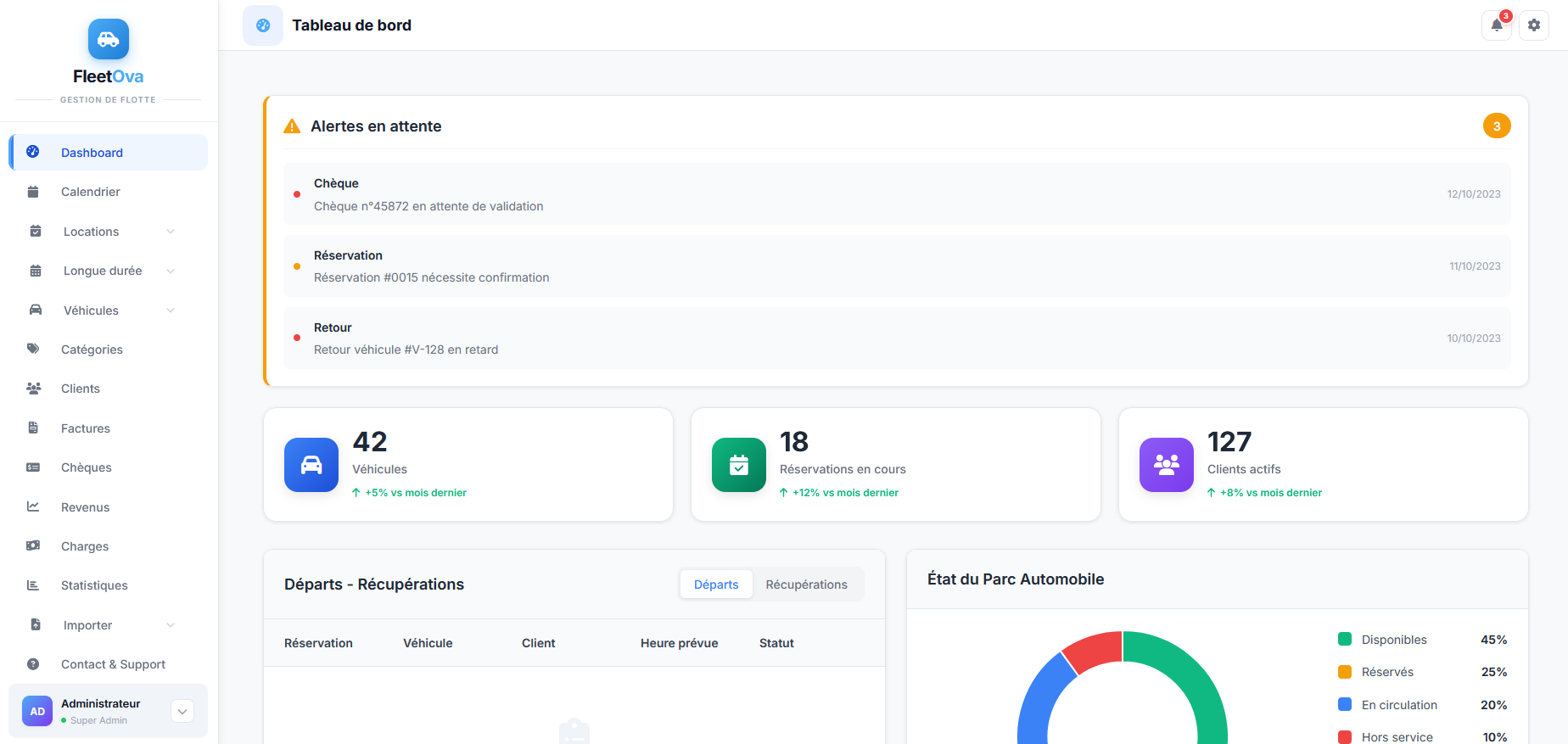Select the Départs tab
1568x744 pixels.
click(x=716, y=585)
